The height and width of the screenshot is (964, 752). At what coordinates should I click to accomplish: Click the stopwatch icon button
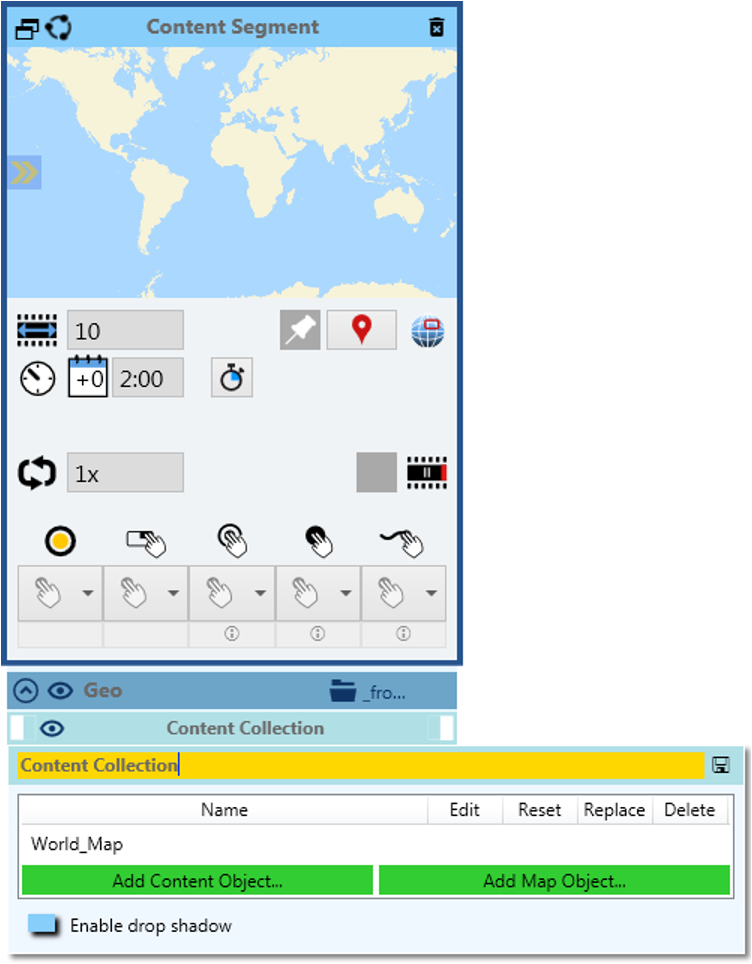[x=232, y=379]
